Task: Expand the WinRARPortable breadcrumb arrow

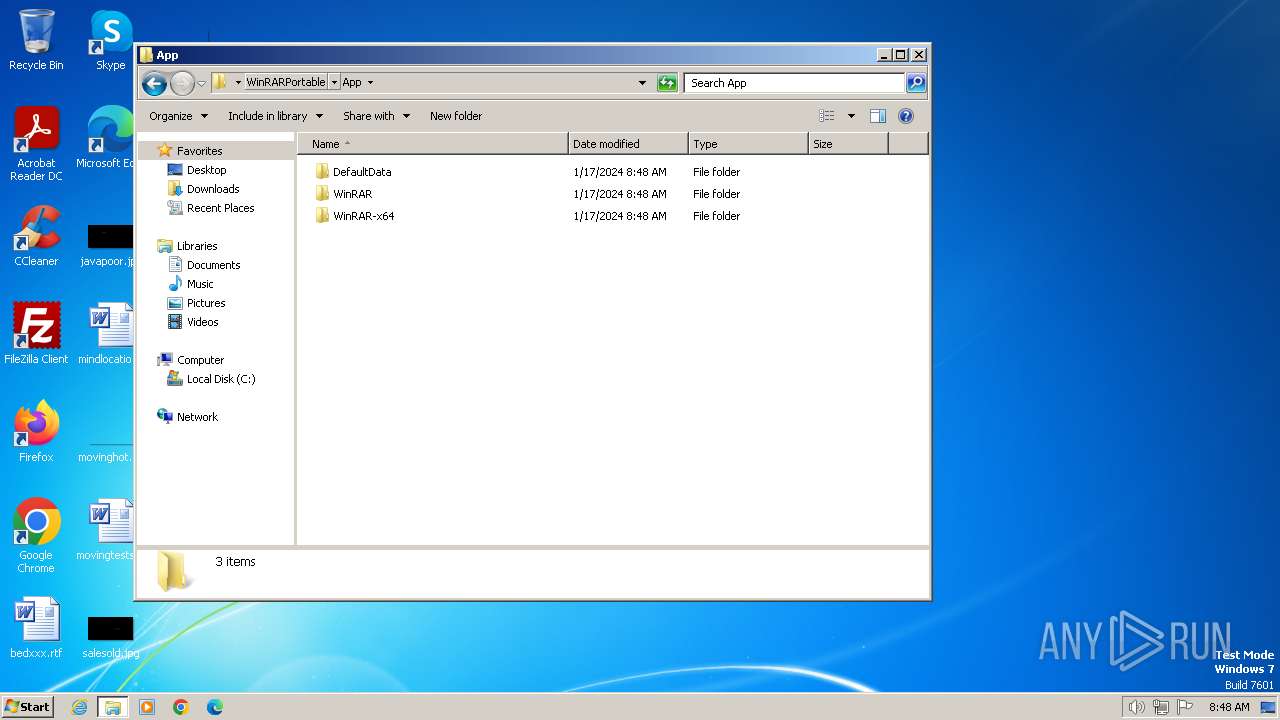Action: pos(334,82)
